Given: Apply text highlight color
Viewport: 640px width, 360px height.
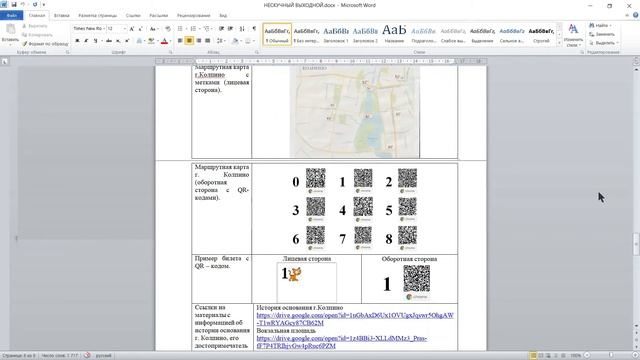Looking at the screenshot, I should [151, 41].
